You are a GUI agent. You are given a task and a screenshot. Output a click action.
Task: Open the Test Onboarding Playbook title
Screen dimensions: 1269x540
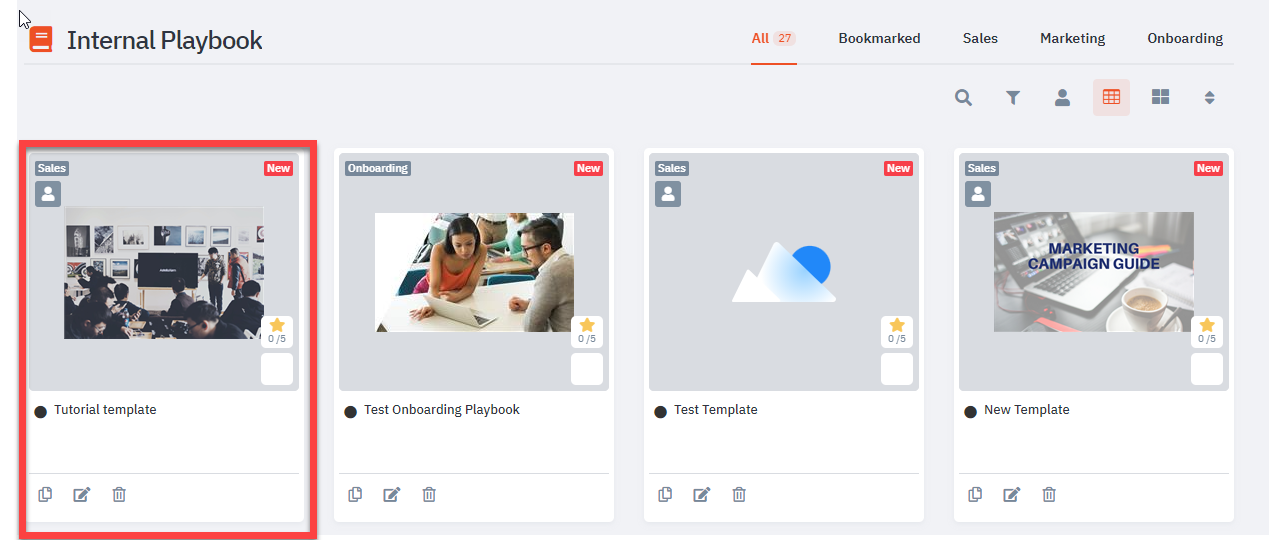pos(442,410)
